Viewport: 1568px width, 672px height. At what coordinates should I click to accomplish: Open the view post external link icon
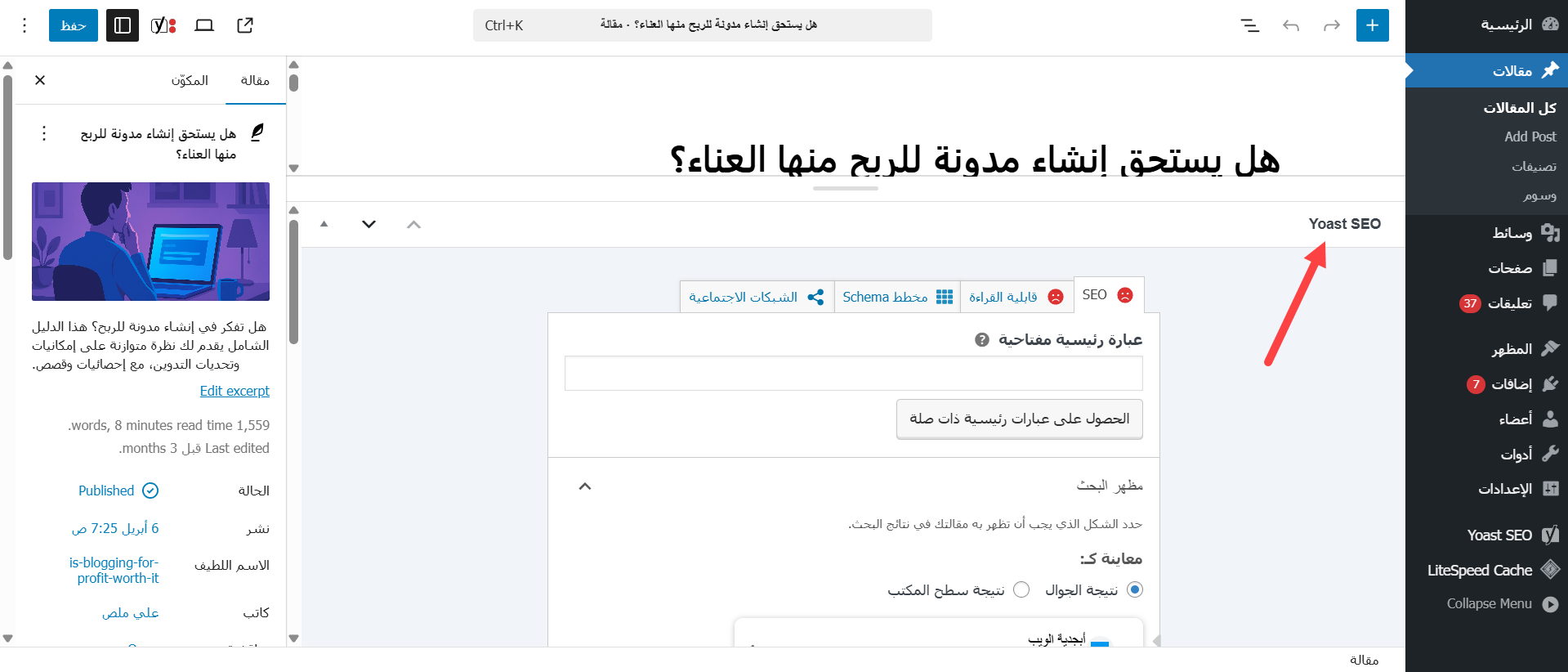[x=245, y=25]
